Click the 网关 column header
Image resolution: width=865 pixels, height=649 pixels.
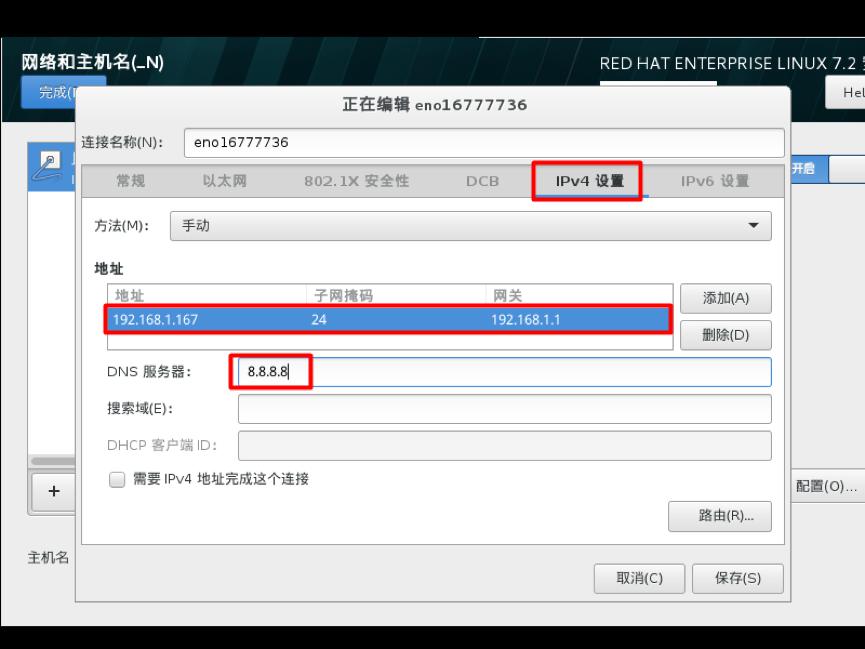pyautogui.click(x=579, y=296)
